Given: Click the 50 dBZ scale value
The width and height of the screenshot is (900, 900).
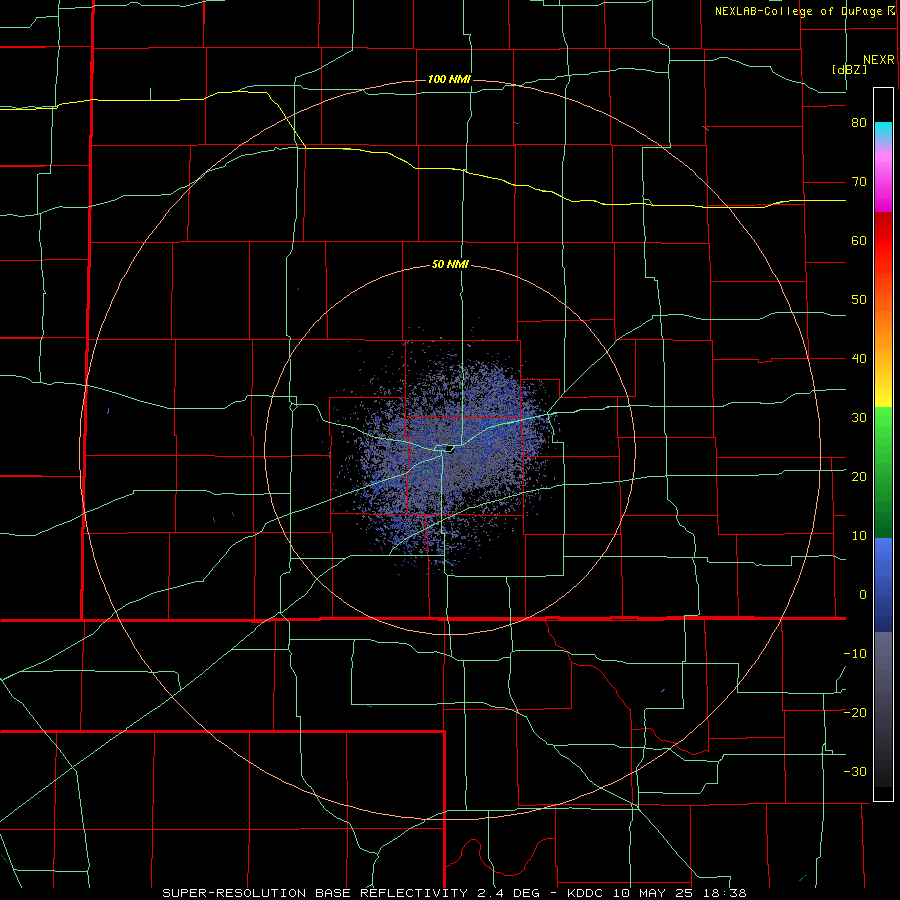Looking at the screenshot, I should tap(859, 300).
